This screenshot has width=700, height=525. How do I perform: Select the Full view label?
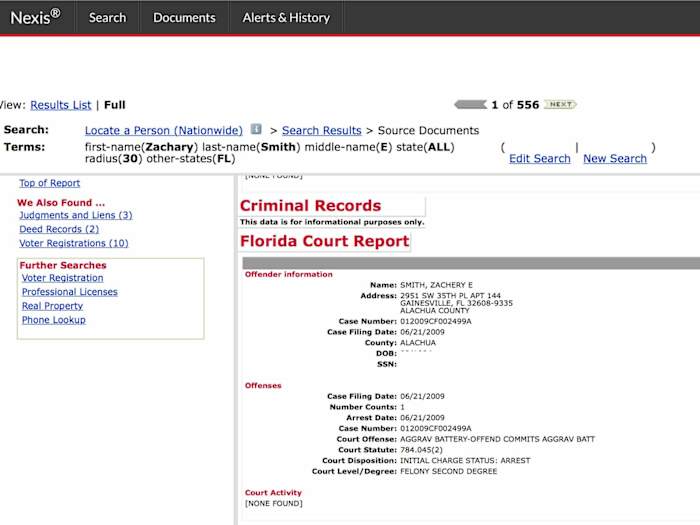click(115, 105)
